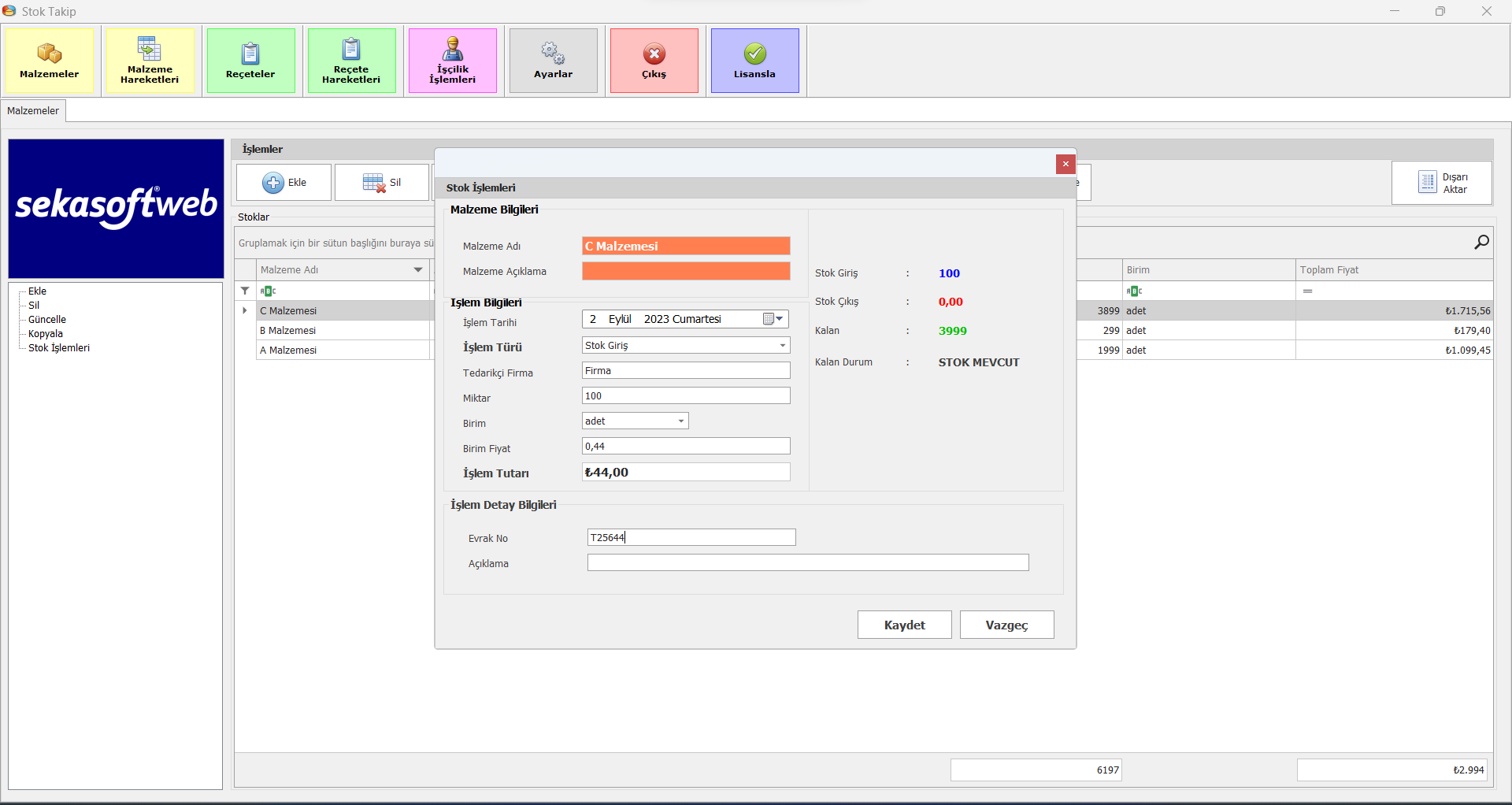Open the Birim unit dropdown
Viewport: 1512px width, 805px height.
coord(680,421)
